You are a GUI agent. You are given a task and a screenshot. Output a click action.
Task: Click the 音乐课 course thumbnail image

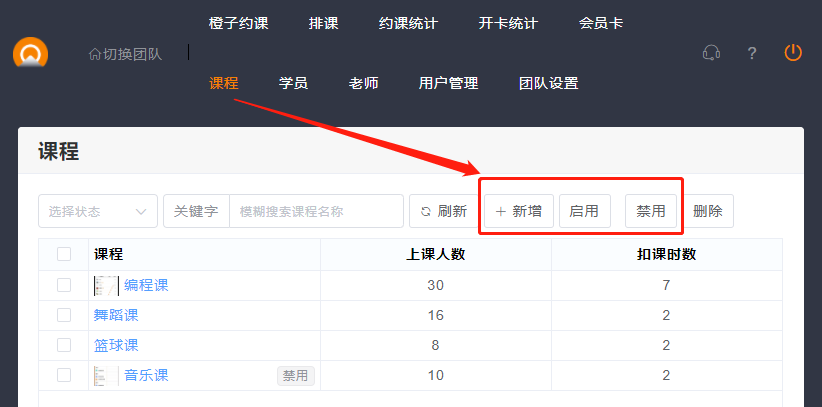click(x=106, y=375)
